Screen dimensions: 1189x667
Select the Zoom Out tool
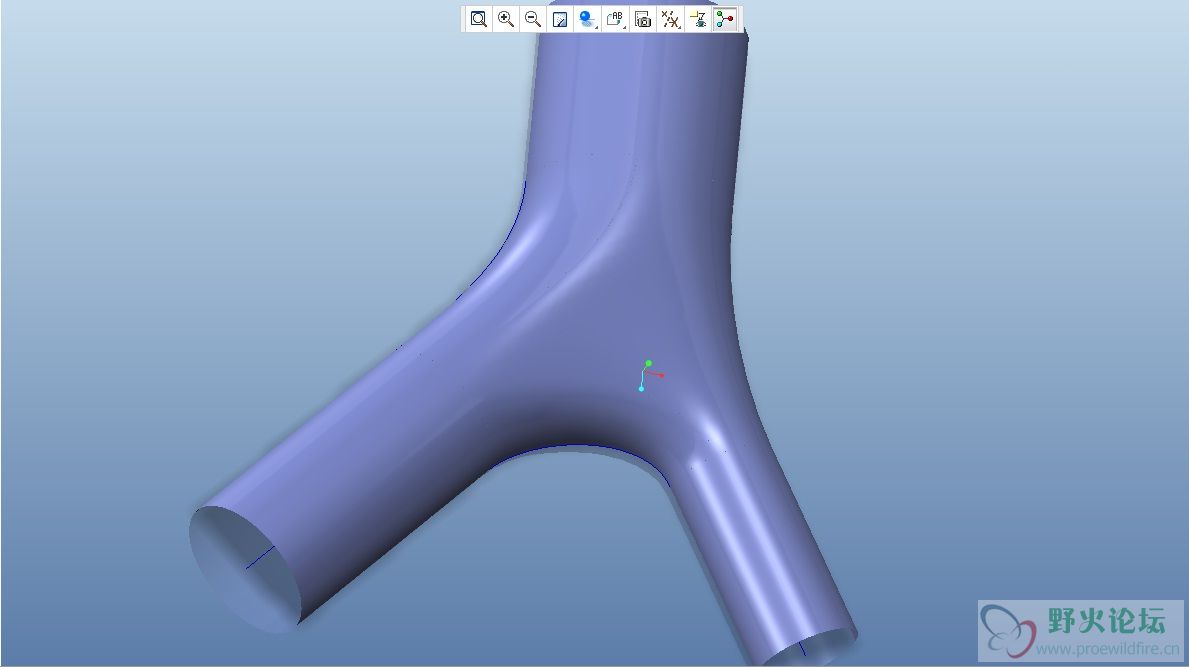(533, 19)
